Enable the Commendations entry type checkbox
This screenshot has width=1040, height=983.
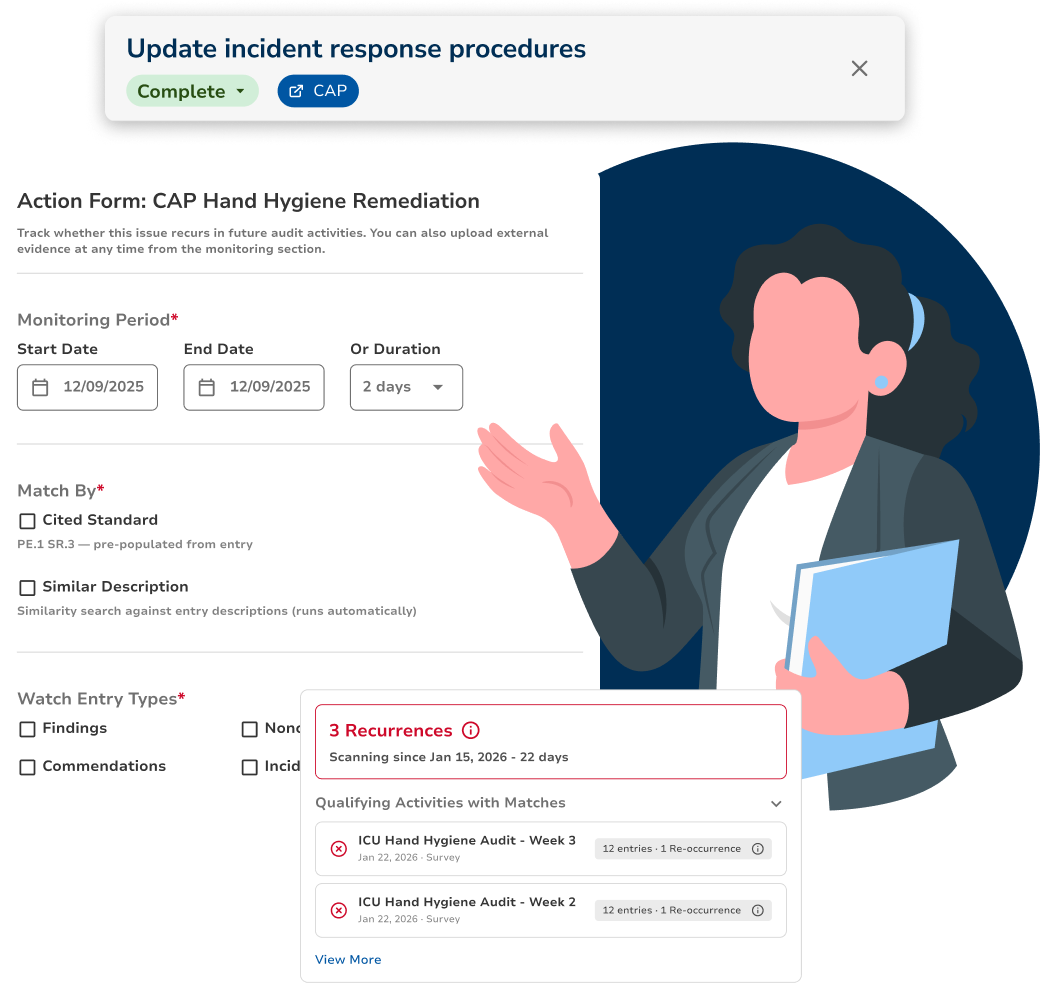(x=27, y=767)
